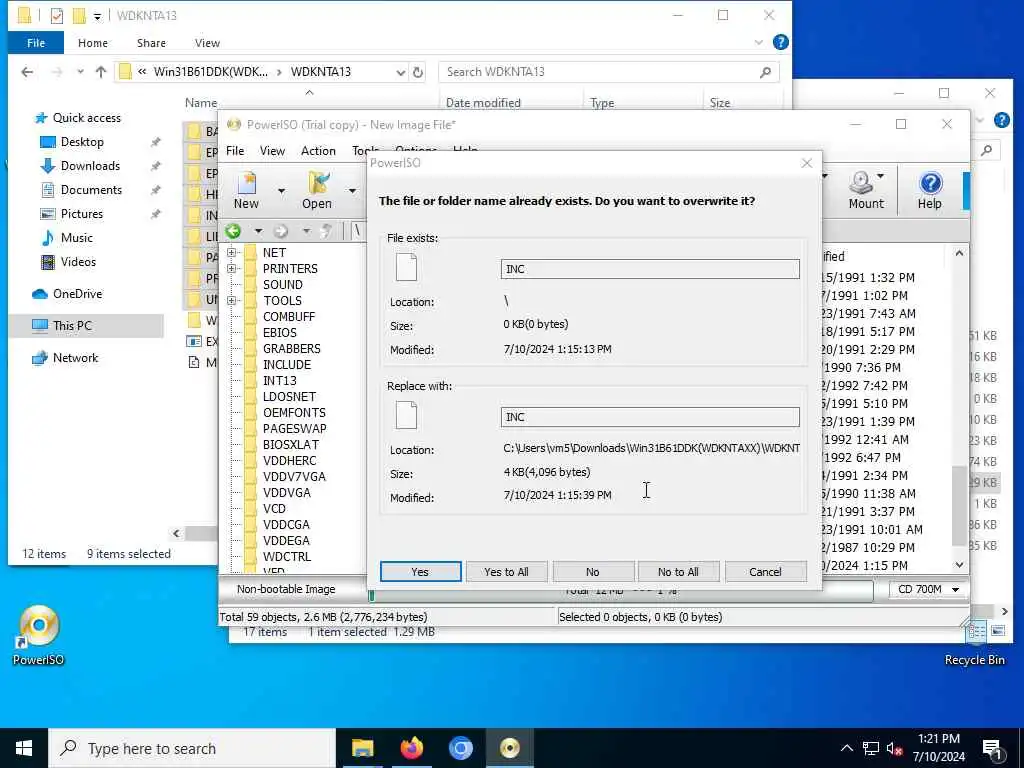Open the Back history dropdown in PowerISO
The width and height of the screenshot is (1024, 768).
258,231
